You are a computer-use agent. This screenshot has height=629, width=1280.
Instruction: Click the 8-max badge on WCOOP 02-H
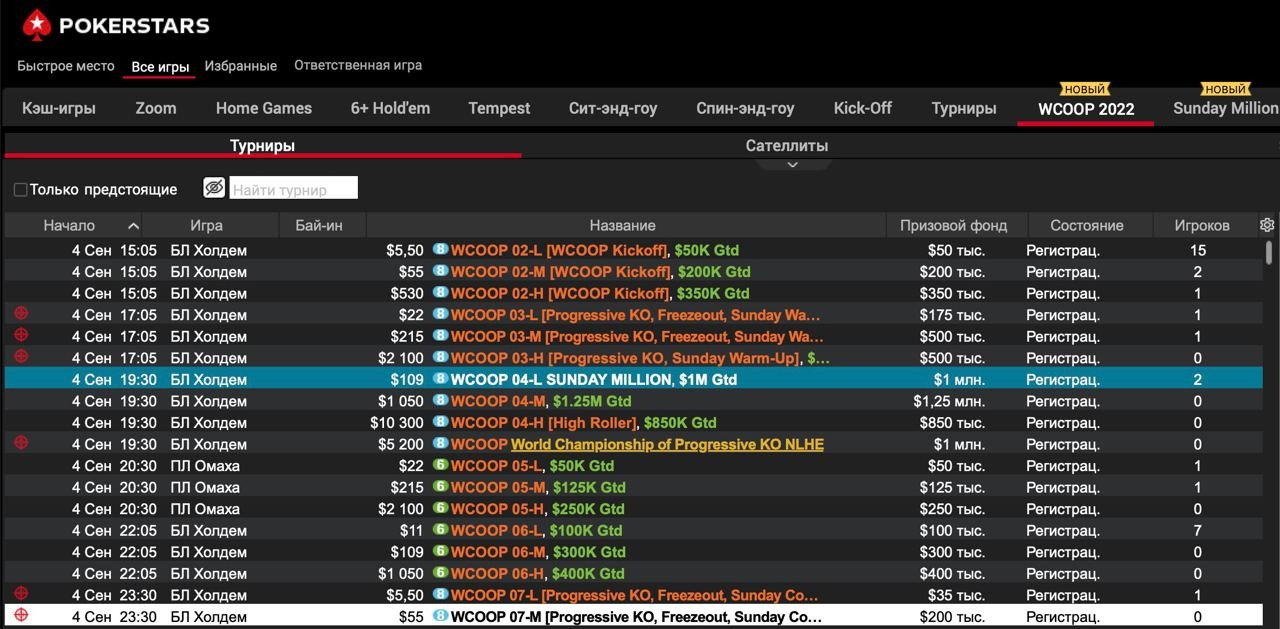(x=440, y=293)
